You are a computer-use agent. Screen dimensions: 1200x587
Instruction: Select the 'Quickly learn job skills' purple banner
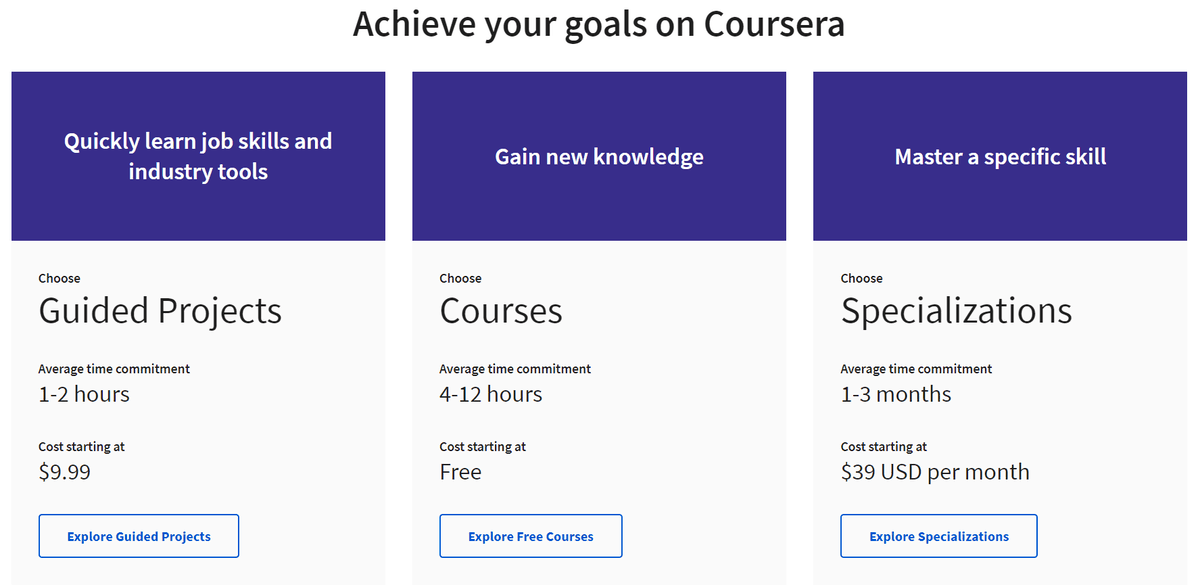(x=198, y=156)
